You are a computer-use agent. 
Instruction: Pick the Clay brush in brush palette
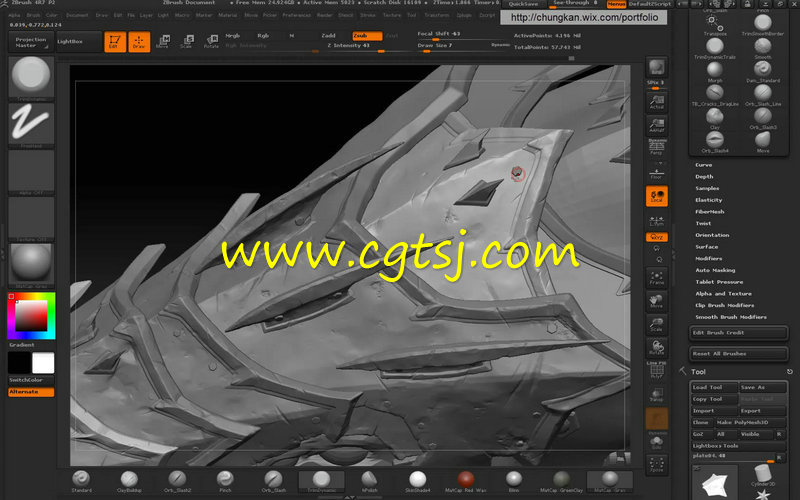(x=714, y=118)
